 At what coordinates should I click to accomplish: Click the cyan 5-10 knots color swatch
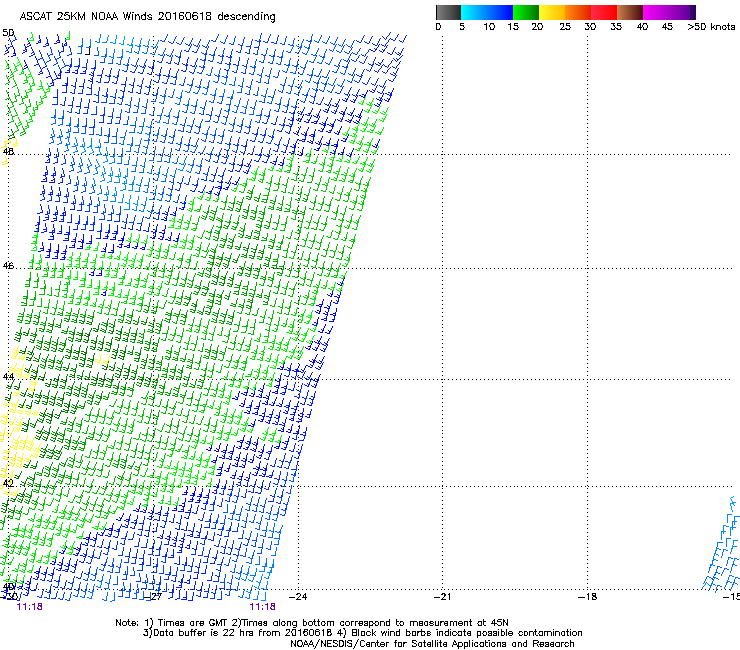click(473, 12)
